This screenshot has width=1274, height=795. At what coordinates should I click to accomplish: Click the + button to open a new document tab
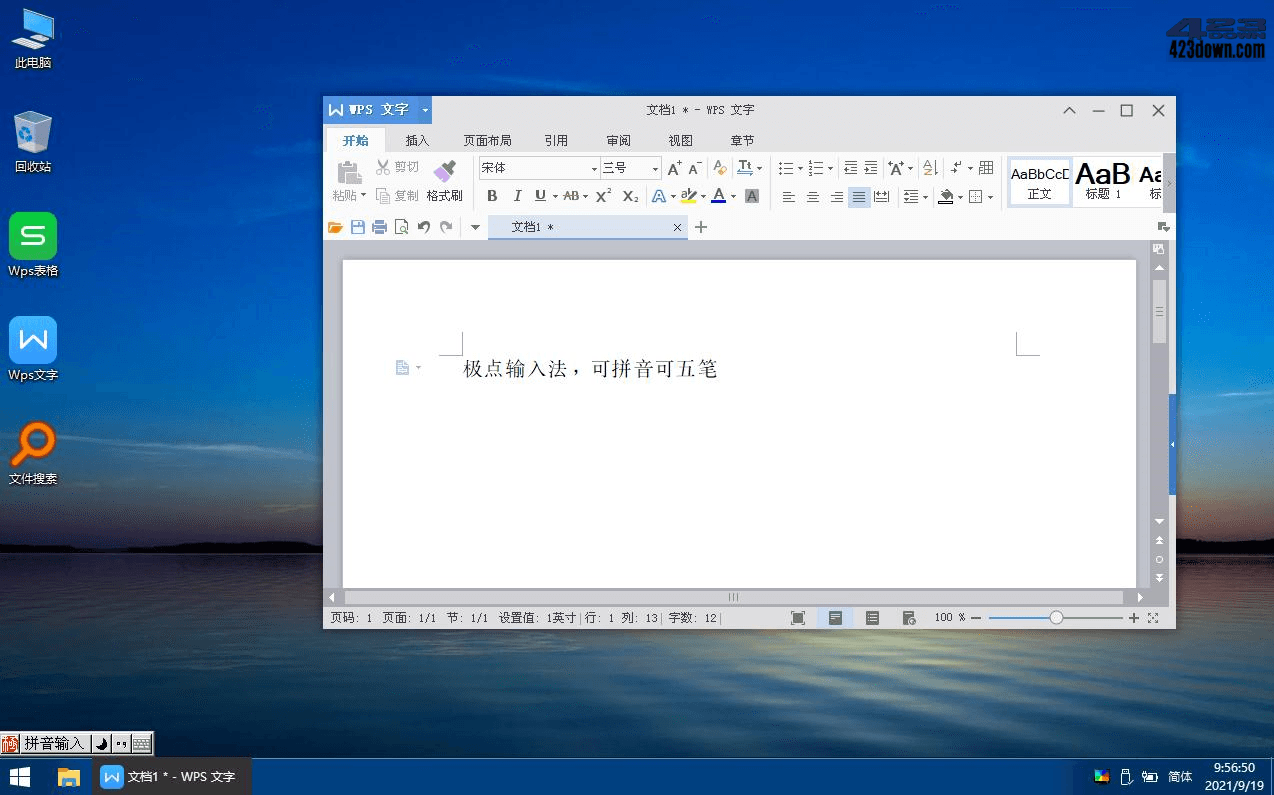click(700, 227)
